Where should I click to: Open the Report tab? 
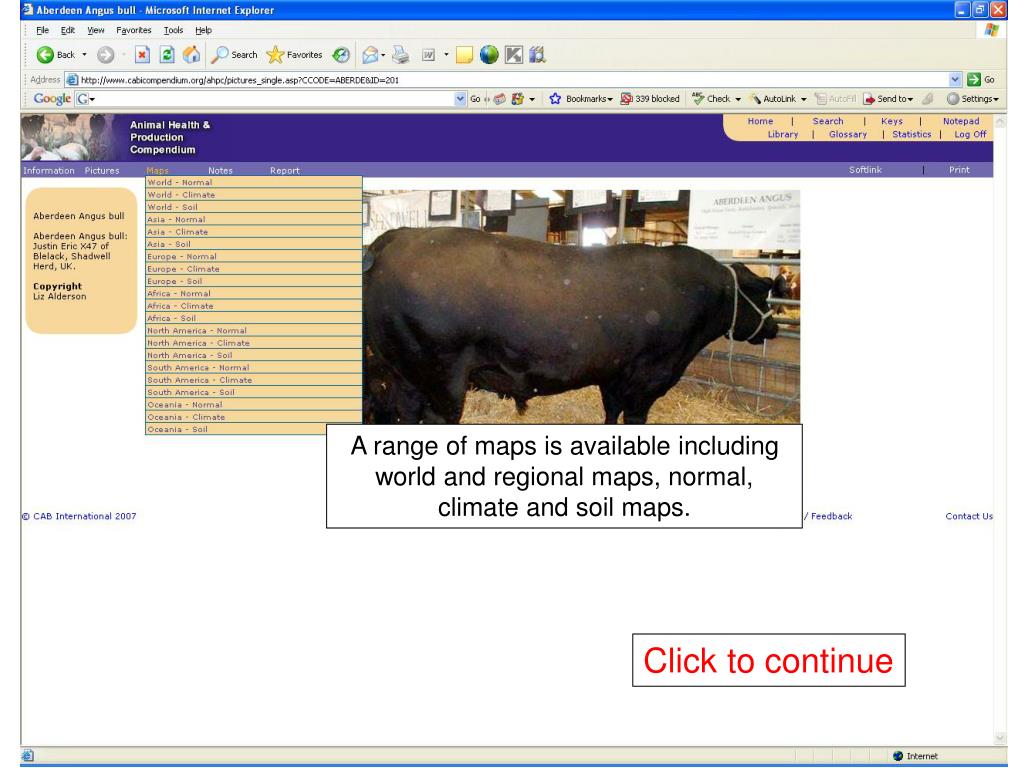pos(285,170)
